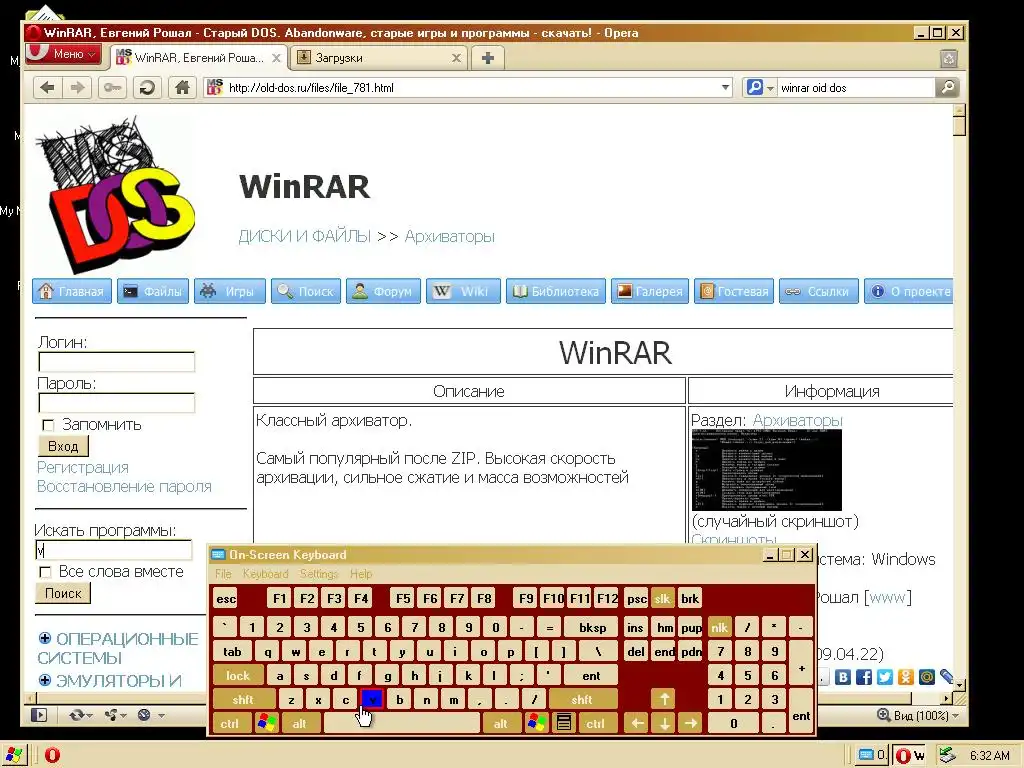Click the right arrow key on on-screen keyboard
The image size is (1024, 768).
[690, 723]
